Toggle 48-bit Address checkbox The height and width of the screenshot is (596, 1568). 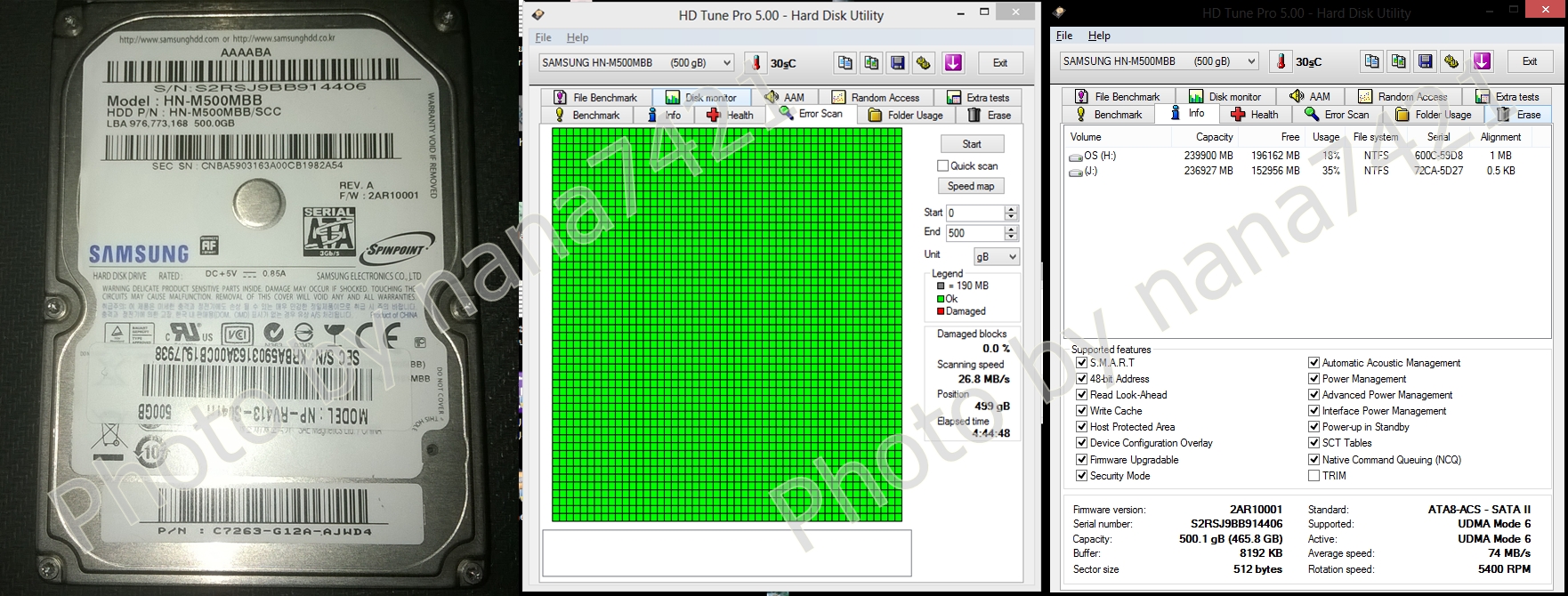1081,379
